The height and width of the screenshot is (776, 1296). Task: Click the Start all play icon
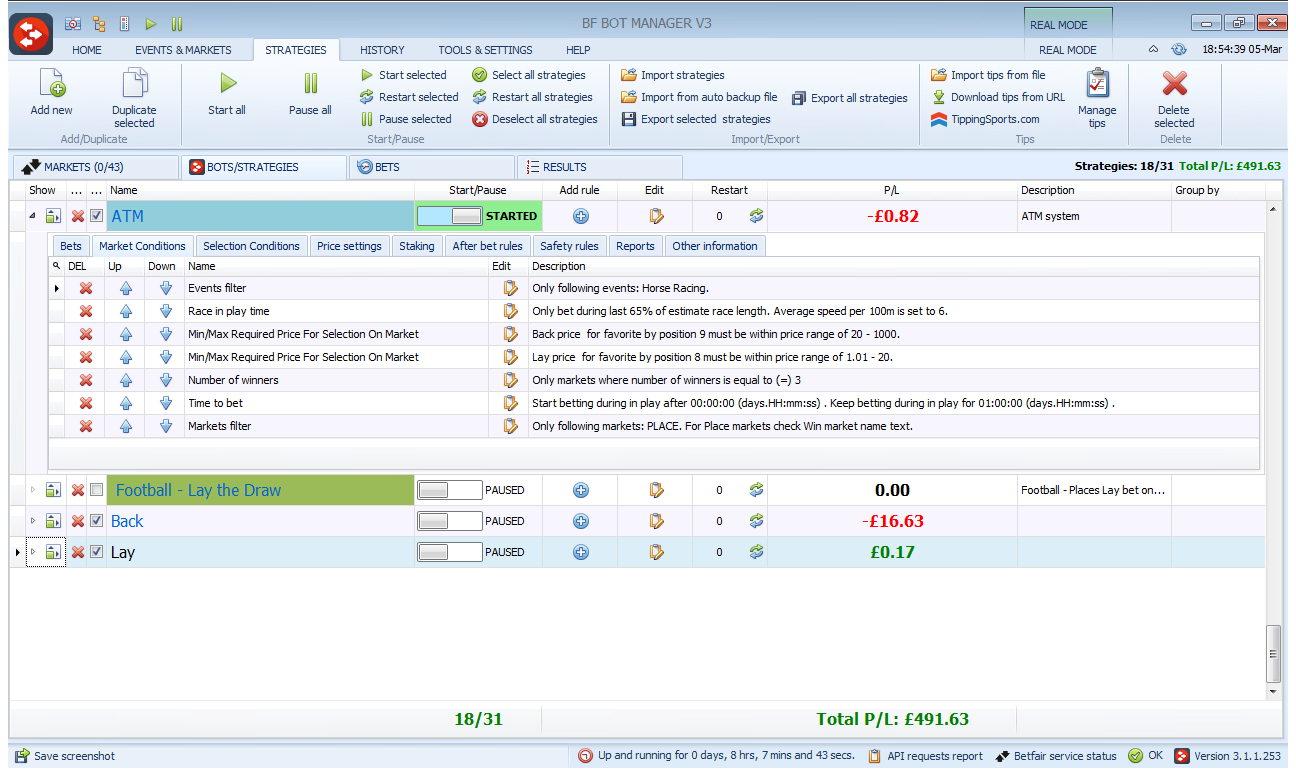pos(228,84)
